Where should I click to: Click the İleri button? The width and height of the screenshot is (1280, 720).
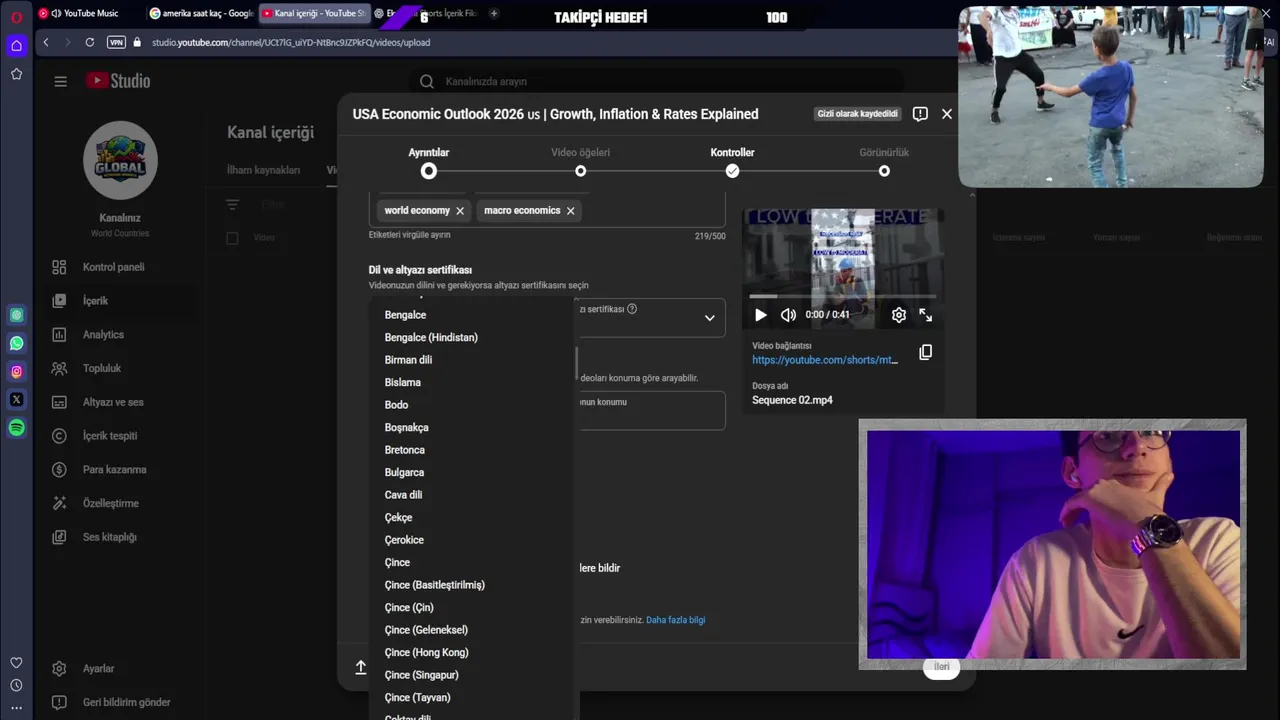[941, 667]
